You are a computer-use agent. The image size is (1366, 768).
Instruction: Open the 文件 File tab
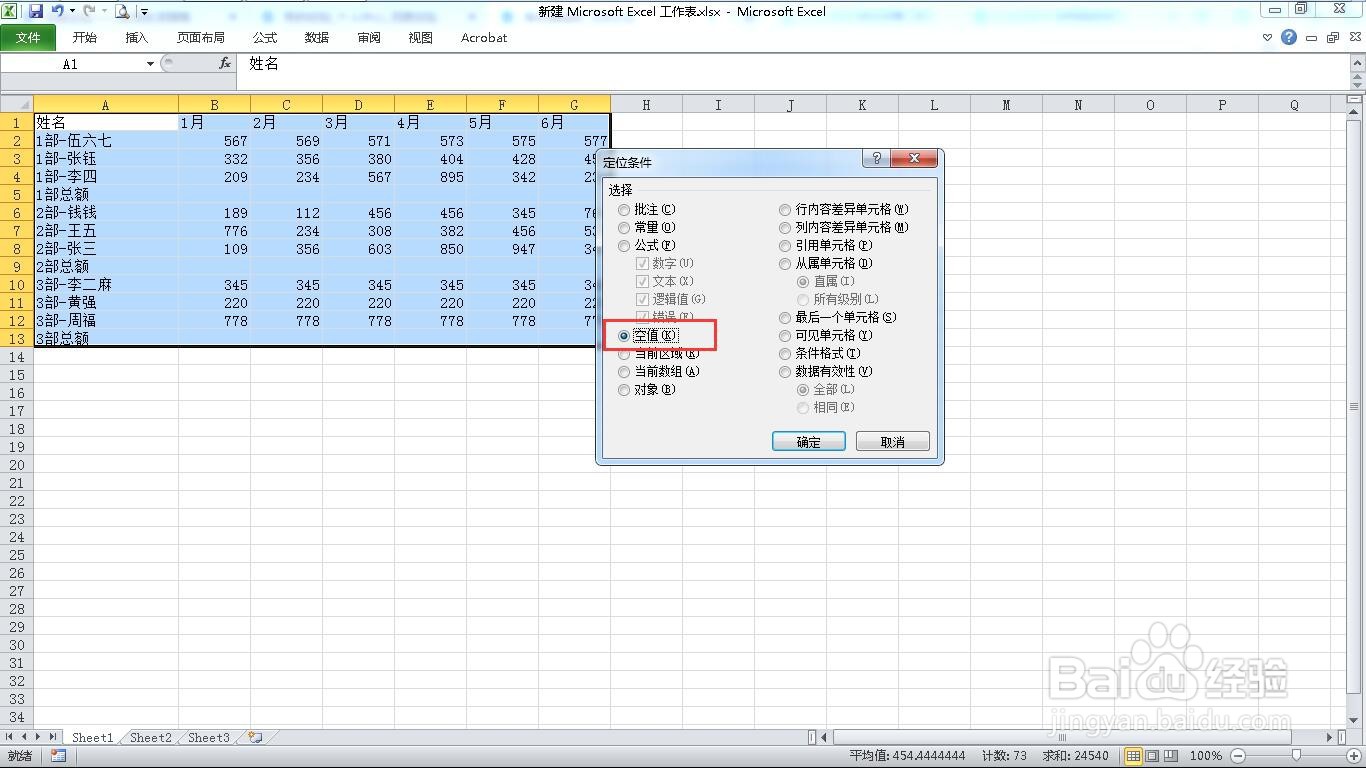pos(28,38)
